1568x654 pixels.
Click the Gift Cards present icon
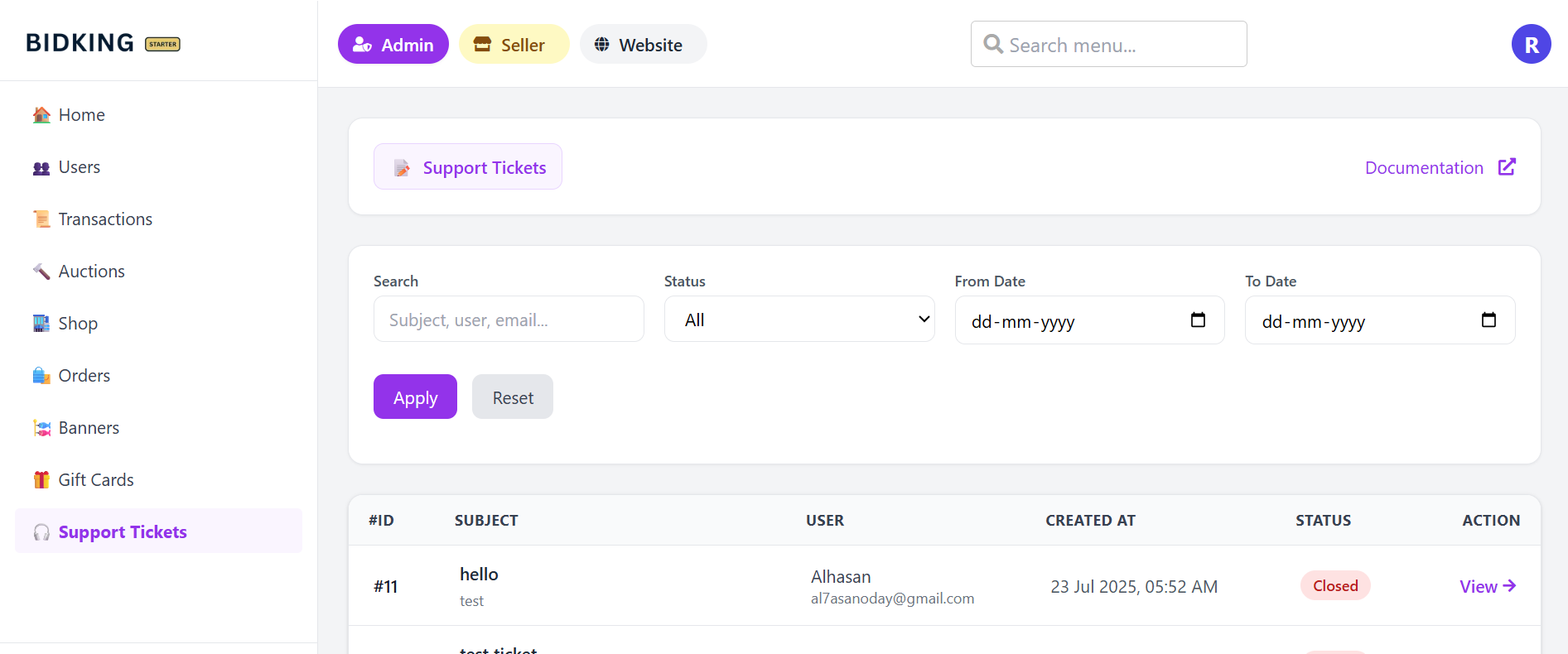tap(41, 480)
